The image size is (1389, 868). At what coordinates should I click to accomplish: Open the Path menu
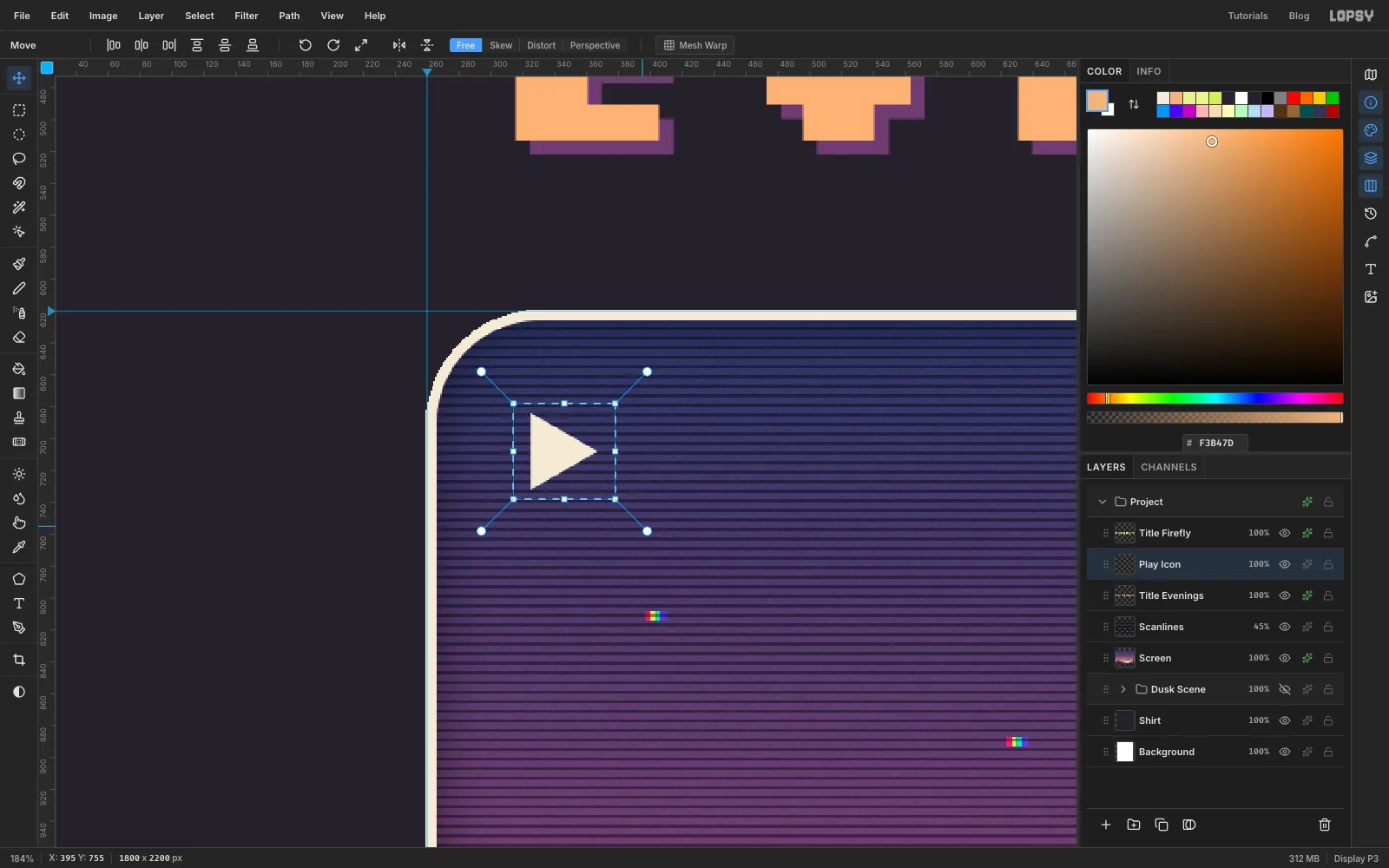[x=289, y=16]
